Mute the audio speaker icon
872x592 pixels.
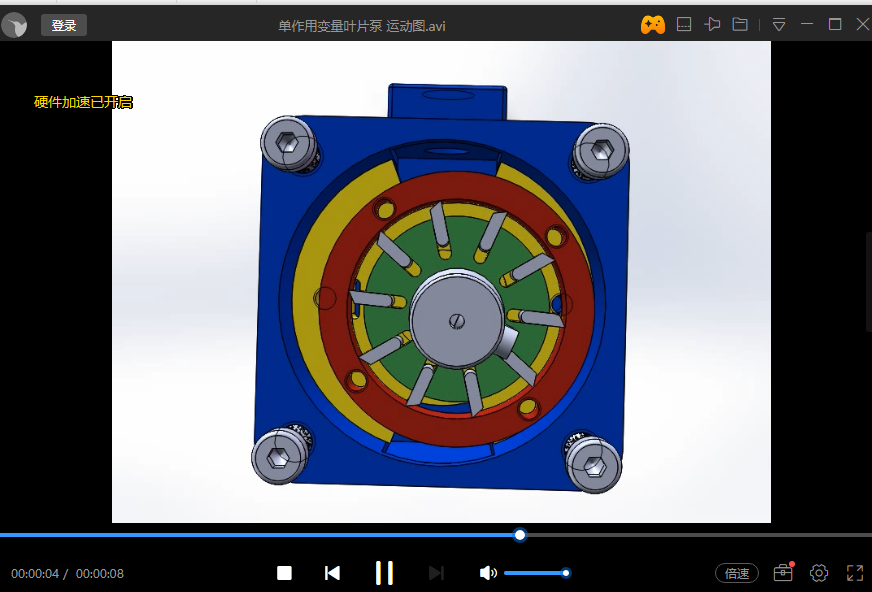tap(488, 573)
